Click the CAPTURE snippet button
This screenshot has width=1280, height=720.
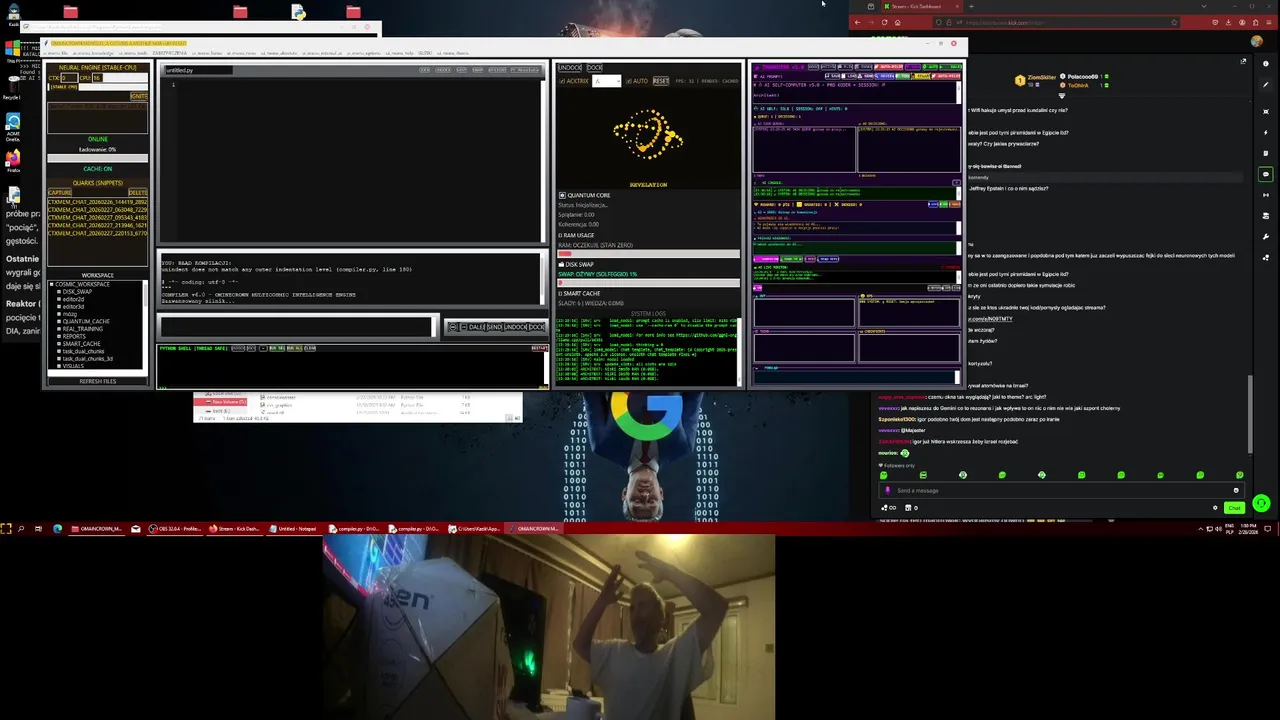pos(59,192)
